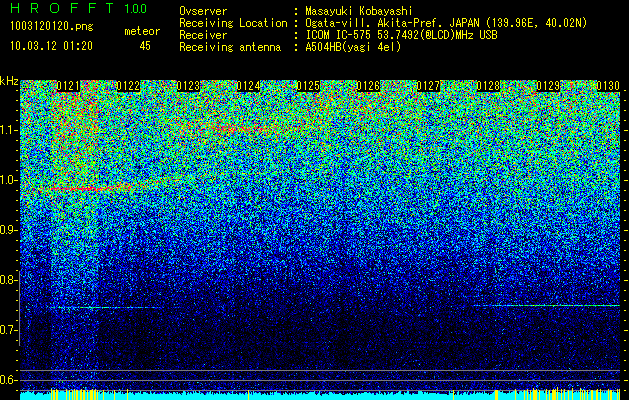
Task: Click the 0.7 frequency axis label
Action: (8, 330)
